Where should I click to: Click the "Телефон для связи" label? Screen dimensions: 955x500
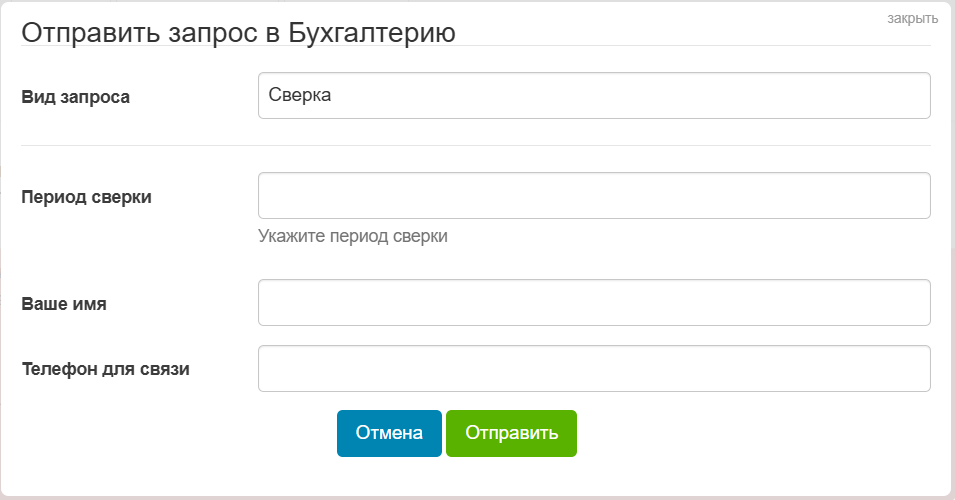coord(106,369)
